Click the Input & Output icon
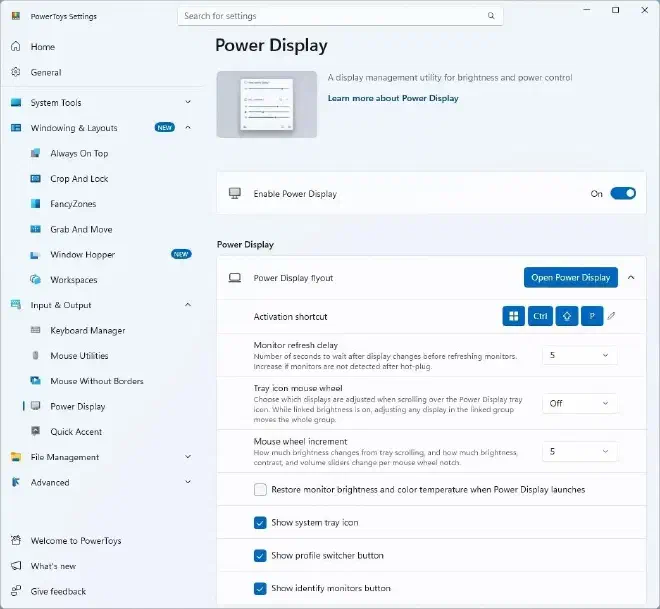The width and height of the screenshot is (660, 609). point(16,304)
